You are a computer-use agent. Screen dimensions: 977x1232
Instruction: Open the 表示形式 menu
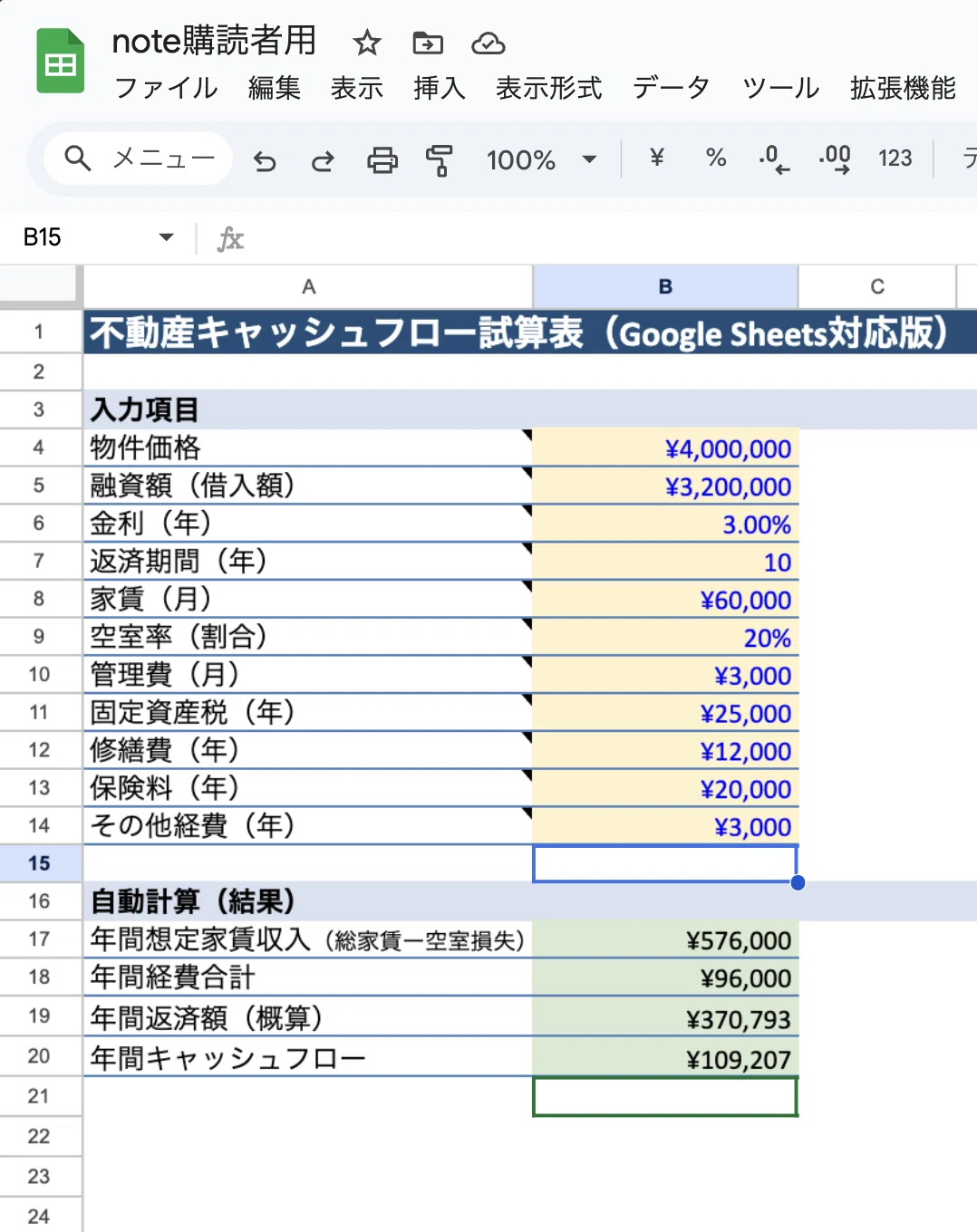click(548, 88)
